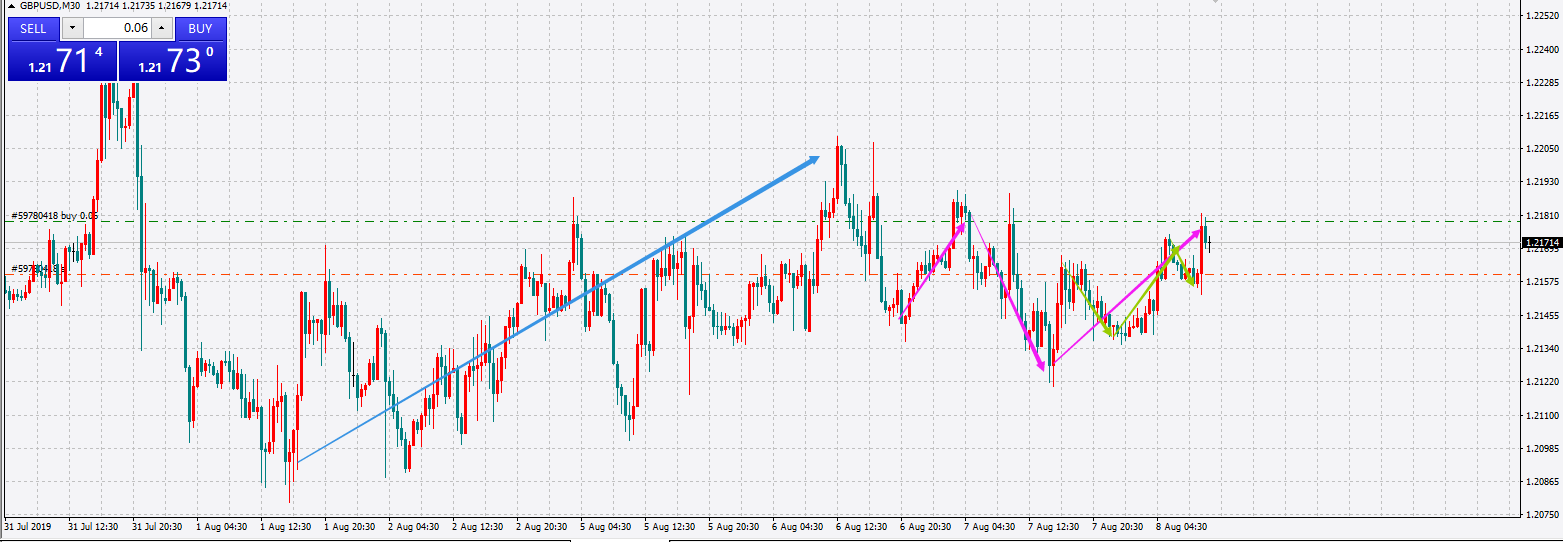Screen dimensions: 1563x542
Task: Click the 1.22050 price scale label
Action: point(1544,149)
